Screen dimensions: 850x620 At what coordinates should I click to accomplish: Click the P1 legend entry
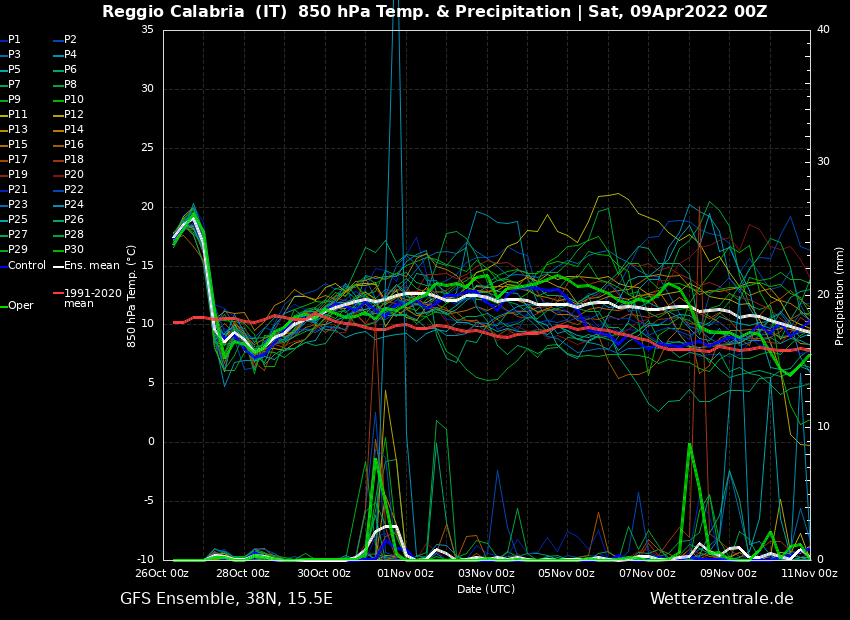pyautogui.click(x=14, y=40)
